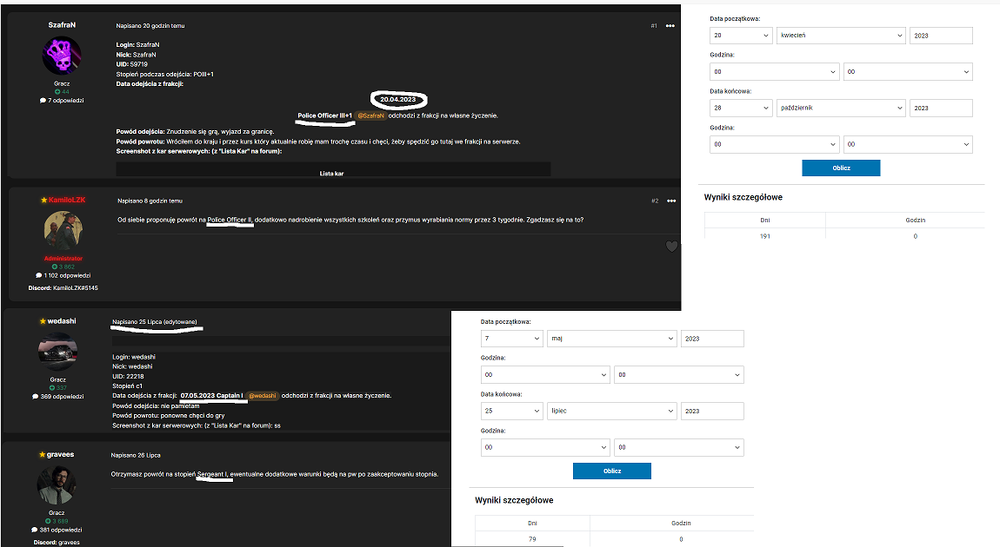Image resolution: width=1000 pixels, height=547 pixels.
Task: Click upper Oblicz button
Action: pos(841,168)
